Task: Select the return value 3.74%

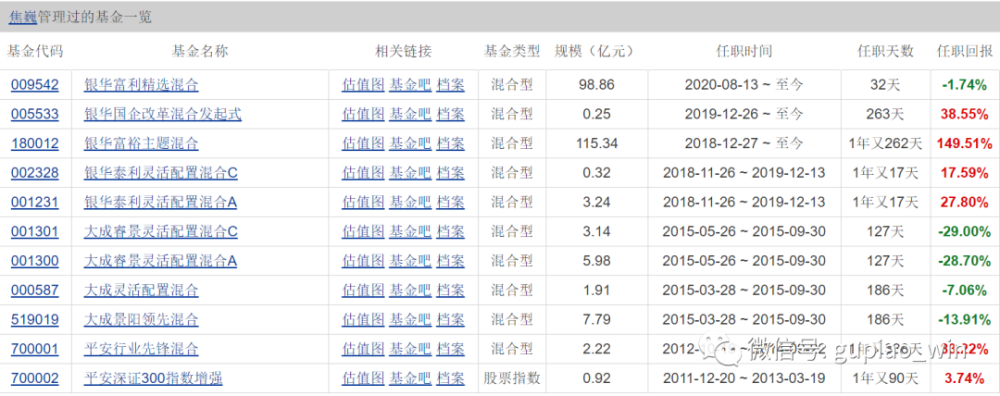Action: pyautogui.click(x=964, y=379)
